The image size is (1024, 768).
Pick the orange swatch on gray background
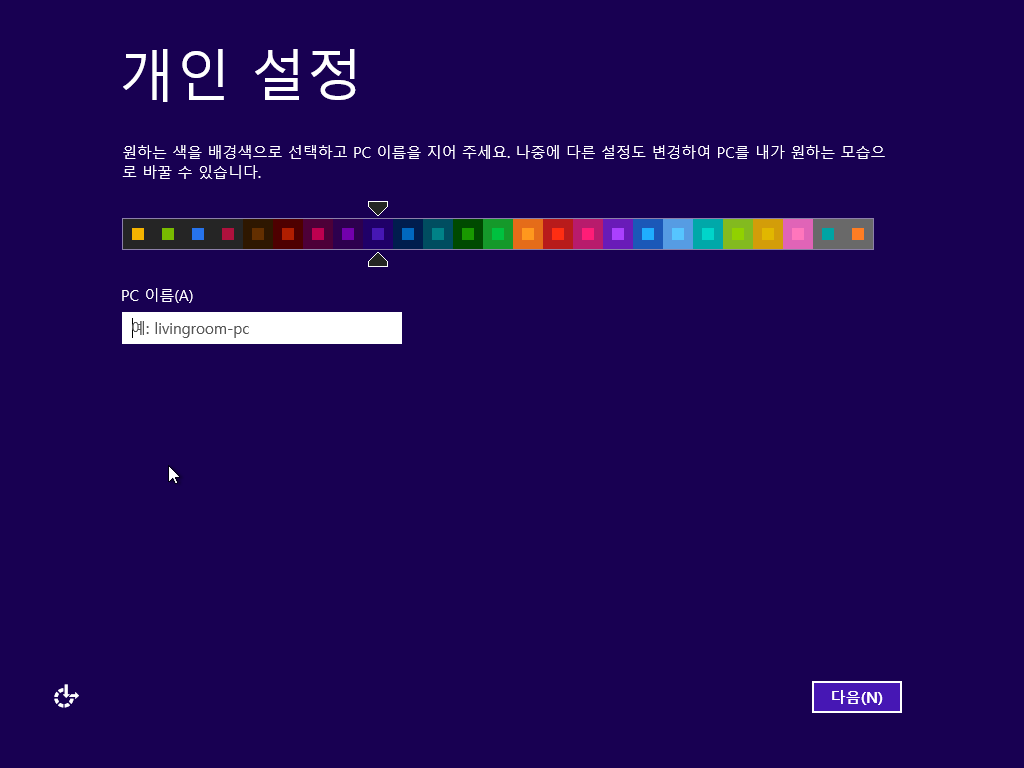click(x=858, y=234)
